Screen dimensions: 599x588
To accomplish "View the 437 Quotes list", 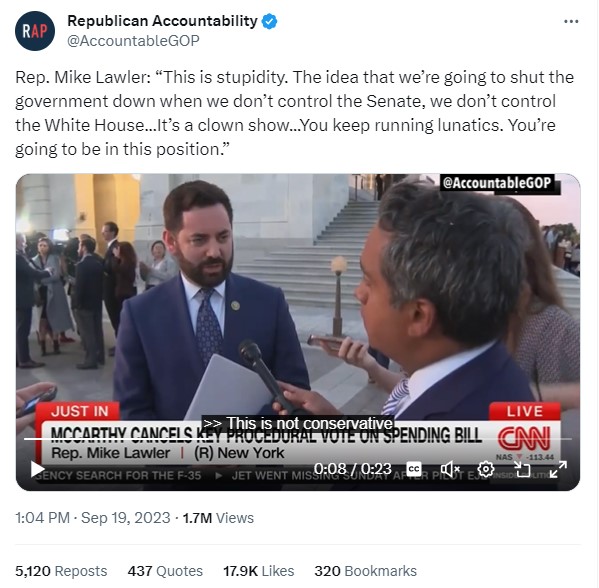I will point(165,571).
